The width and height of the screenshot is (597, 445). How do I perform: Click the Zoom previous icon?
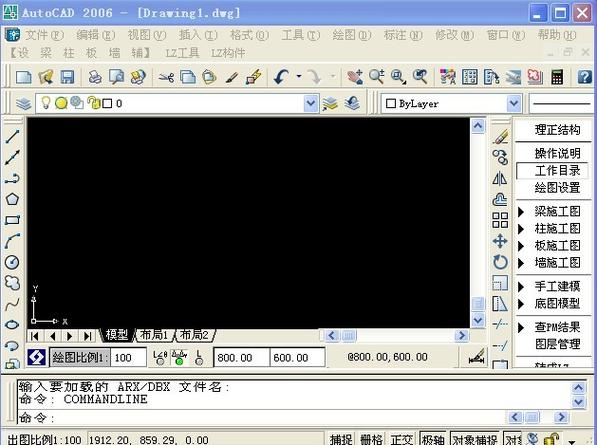(x=420, y=77)
